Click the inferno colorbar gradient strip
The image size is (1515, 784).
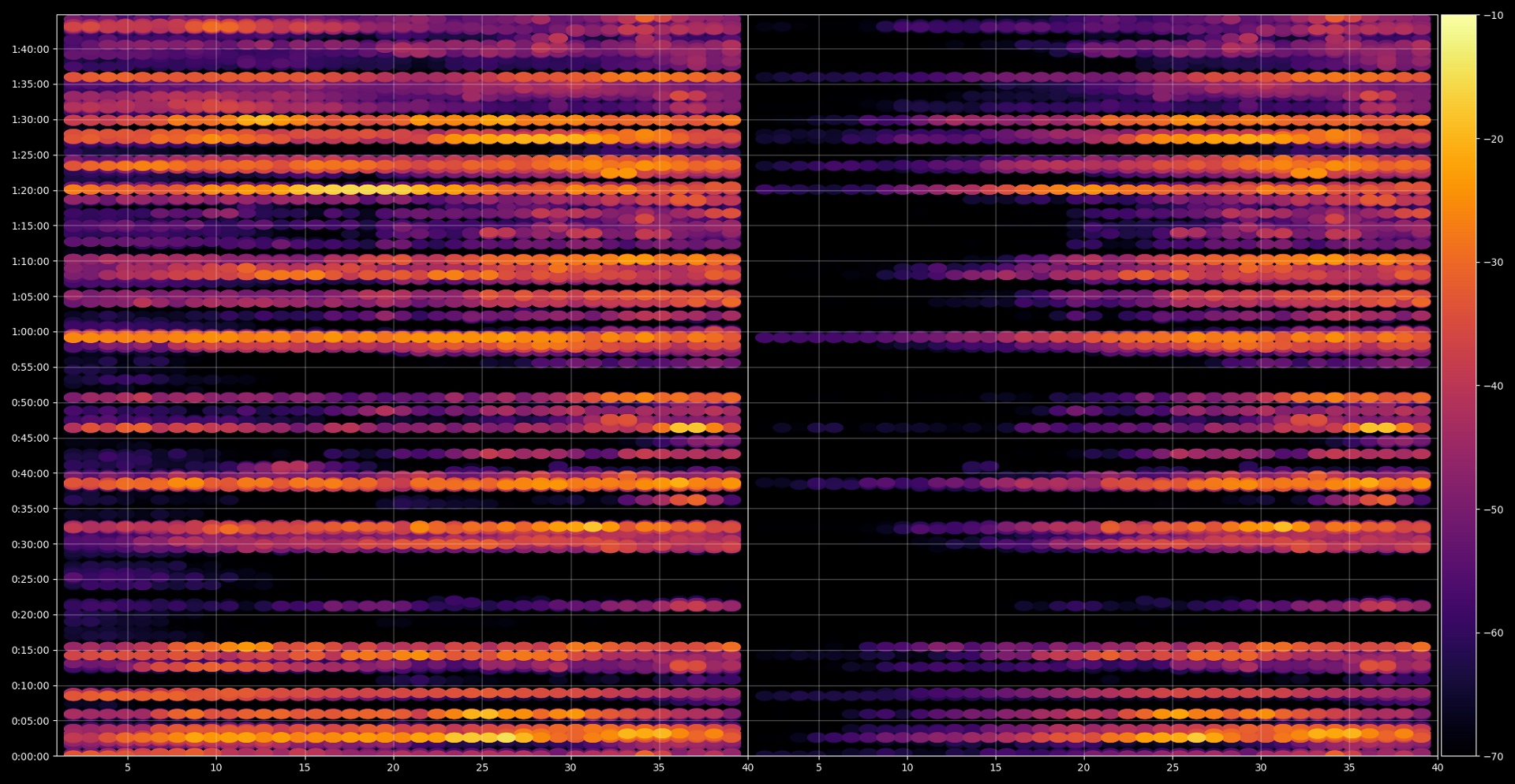click(1459, 386)
